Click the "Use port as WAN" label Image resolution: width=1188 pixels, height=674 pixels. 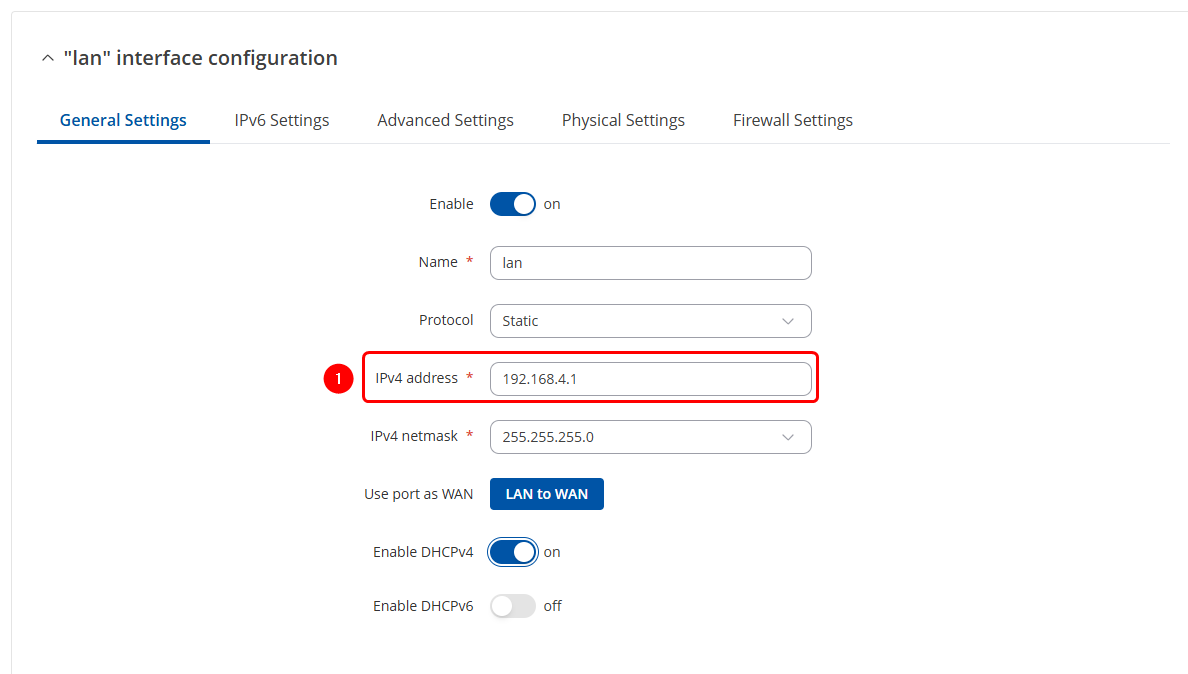pyautogui.click(x=419, y=494)
